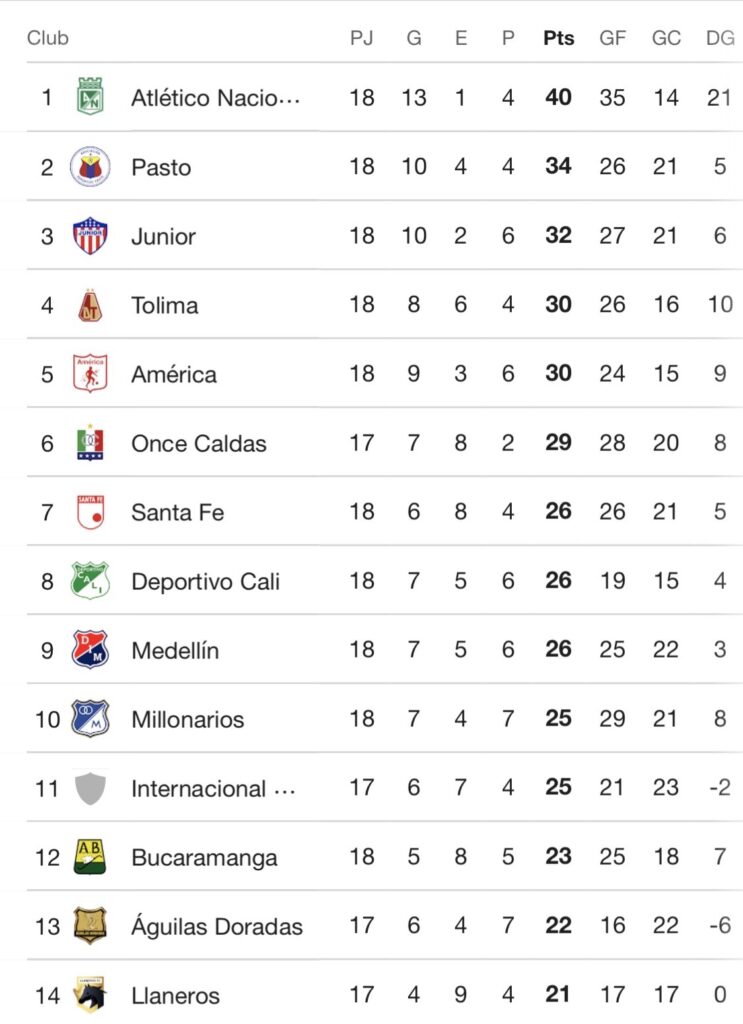
Task: Click the Medellín club crest
Action: pyautogui.click(x=90, y=650)
